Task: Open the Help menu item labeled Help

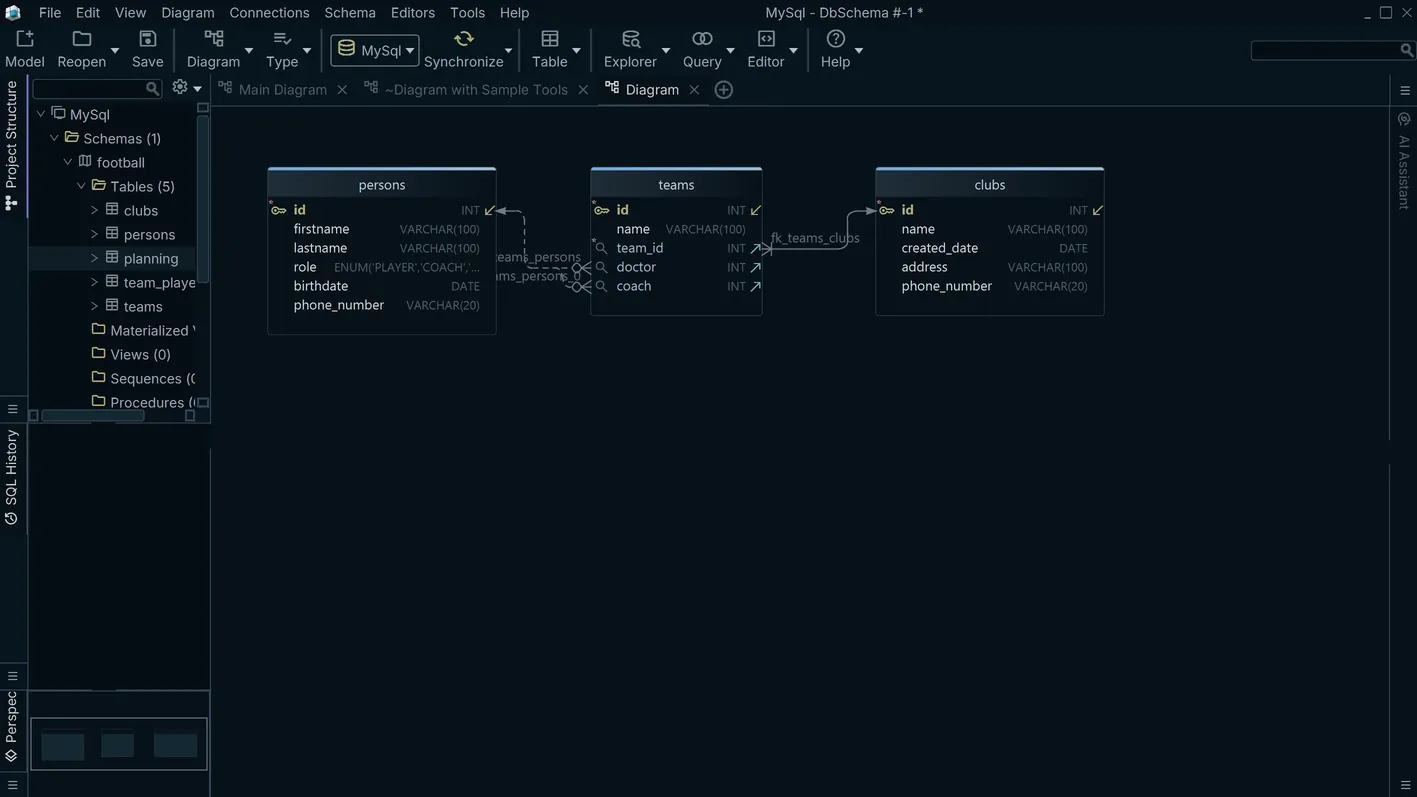Action: [x=515, y=12]
